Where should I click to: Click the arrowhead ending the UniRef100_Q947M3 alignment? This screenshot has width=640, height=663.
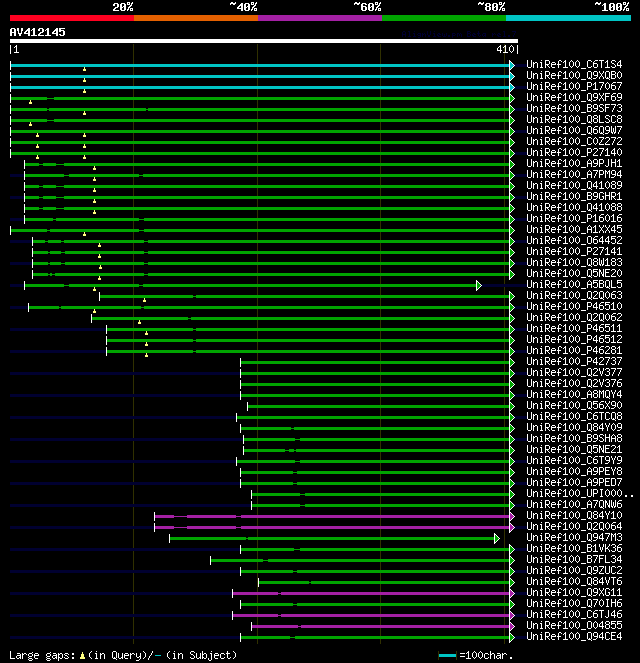click(x=497, y=538)
